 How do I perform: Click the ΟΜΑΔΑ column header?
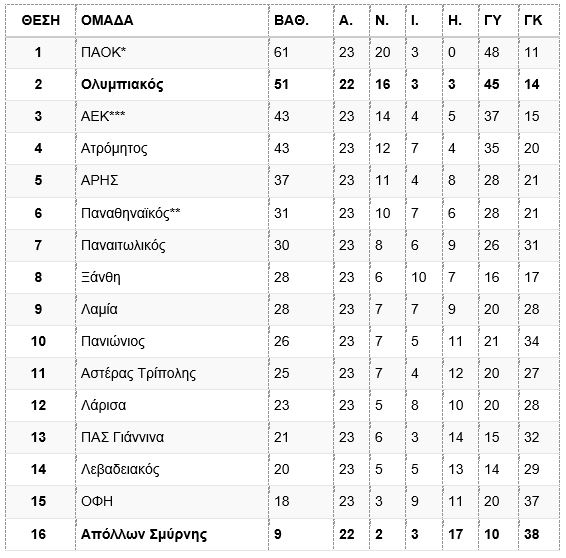pyautogui.click(x=107, y=21)
